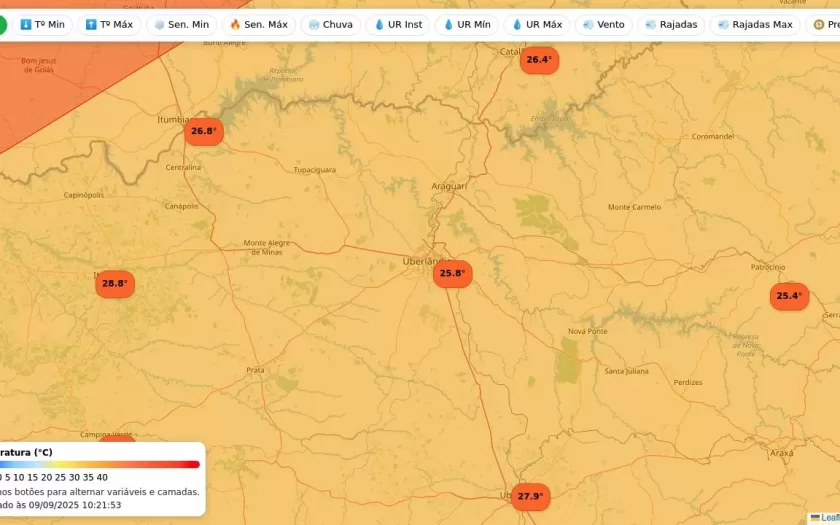Viewport: 840px width, 525px height.
Task: Show the Sen. Min thermal sensation layer
Action: 181,25
